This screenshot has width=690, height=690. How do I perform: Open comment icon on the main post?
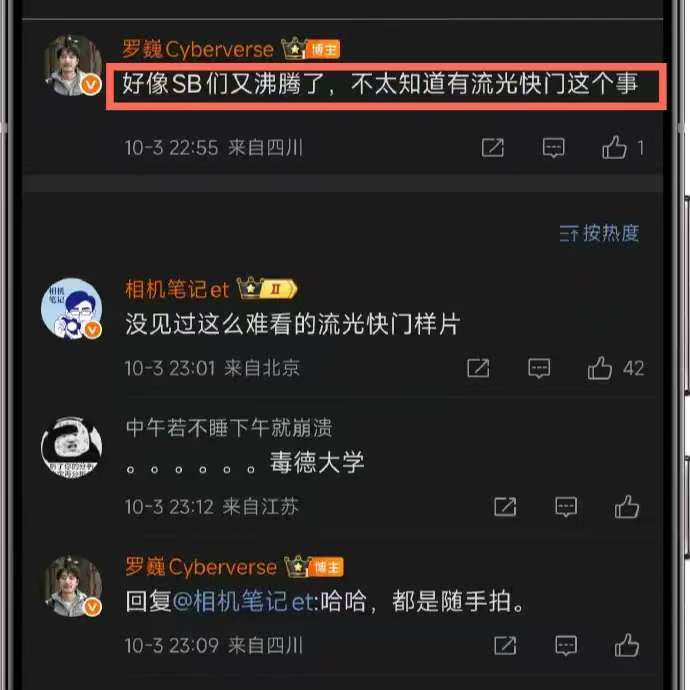(x=554, y=147)
